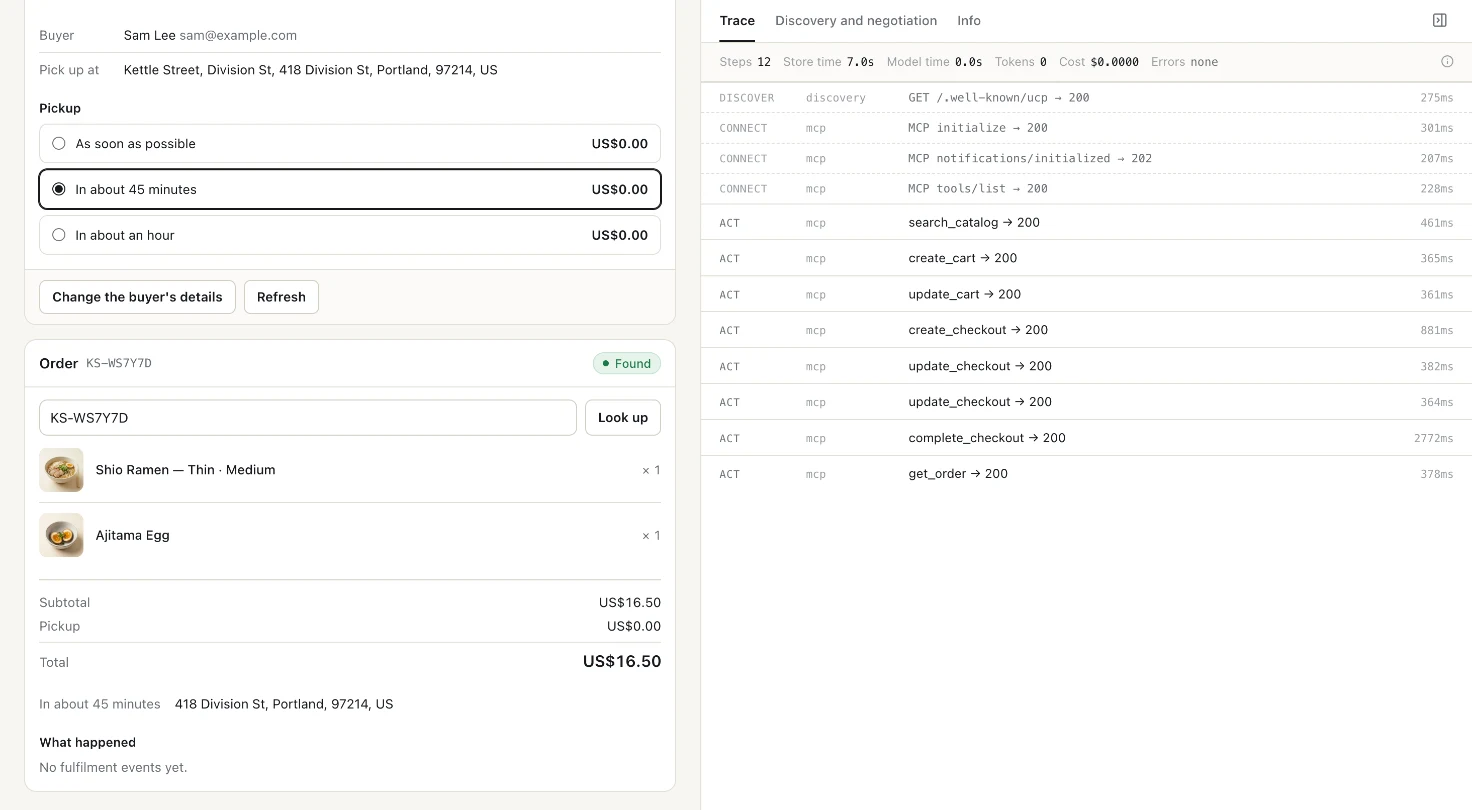
Task: Click the buyer email sam@example.com
Action: 238,35
